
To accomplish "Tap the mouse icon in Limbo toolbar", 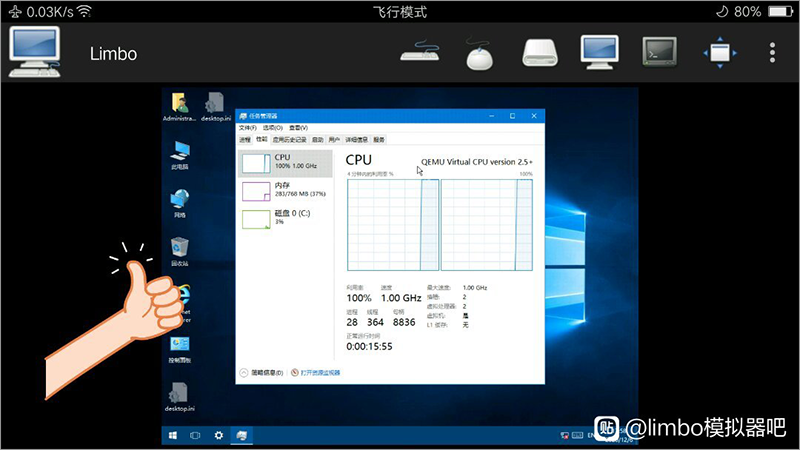I will (481, 55).
